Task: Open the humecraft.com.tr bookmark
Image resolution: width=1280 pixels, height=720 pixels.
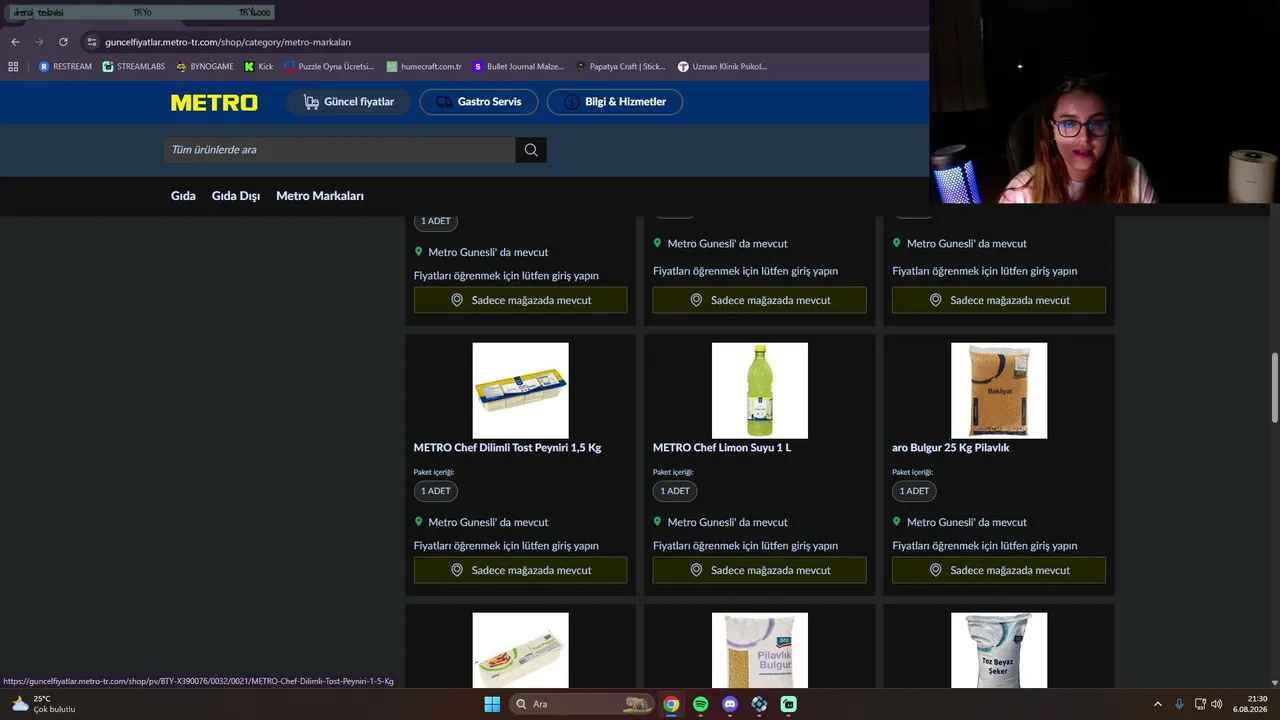Action: point(424,67)
